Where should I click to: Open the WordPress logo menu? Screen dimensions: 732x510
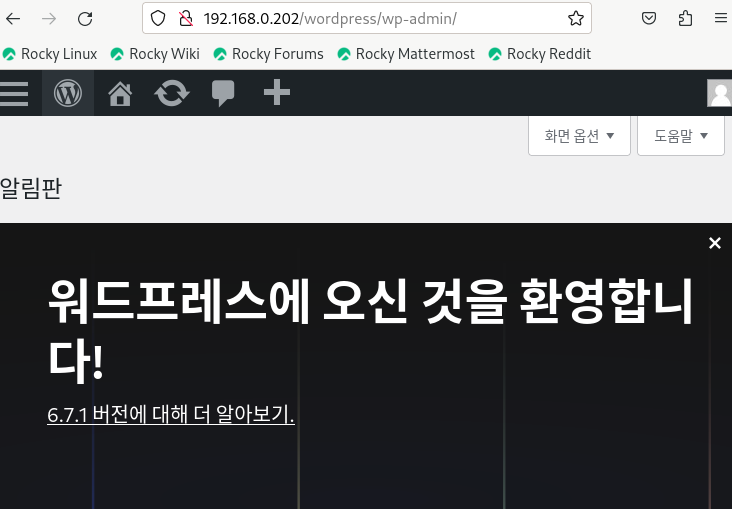tap(68, 93)
